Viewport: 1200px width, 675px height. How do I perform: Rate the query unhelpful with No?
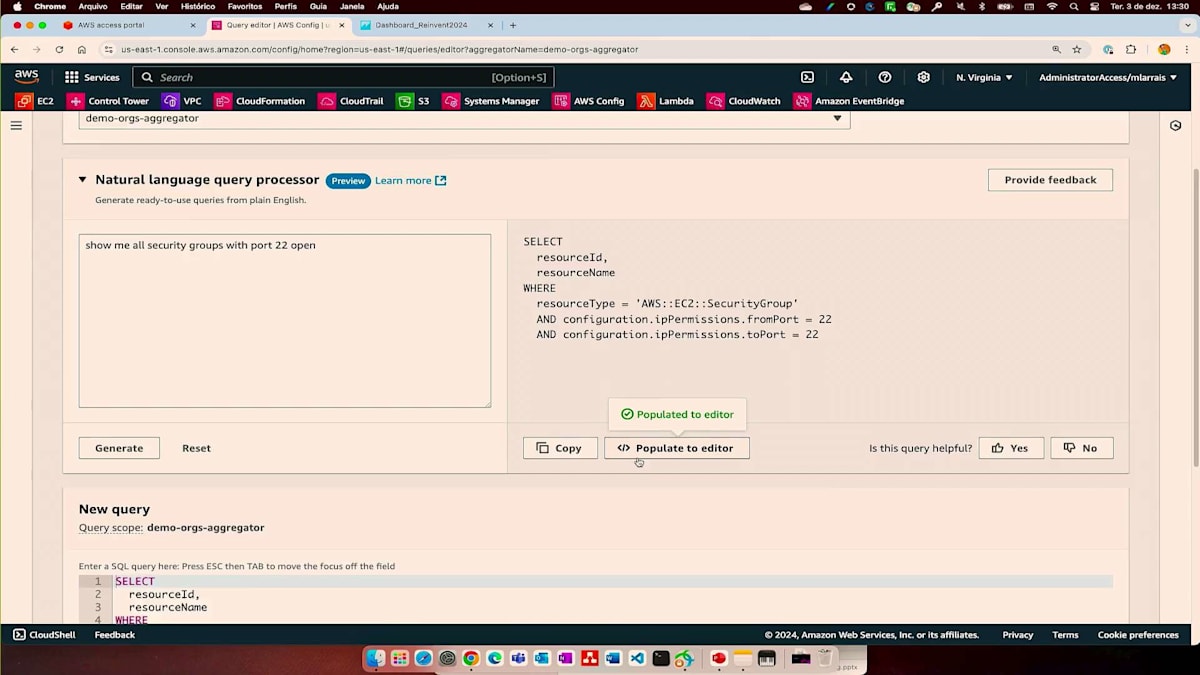1082,448
